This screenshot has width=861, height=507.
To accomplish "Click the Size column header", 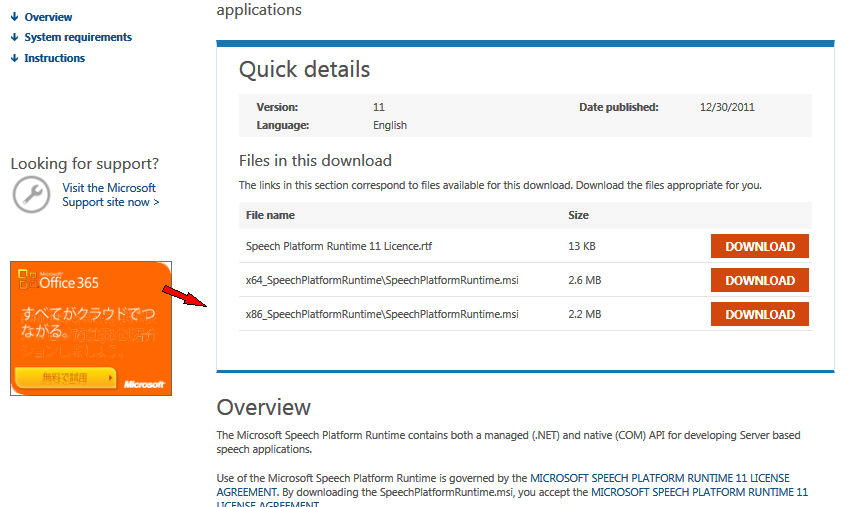I will coord(578,215).
